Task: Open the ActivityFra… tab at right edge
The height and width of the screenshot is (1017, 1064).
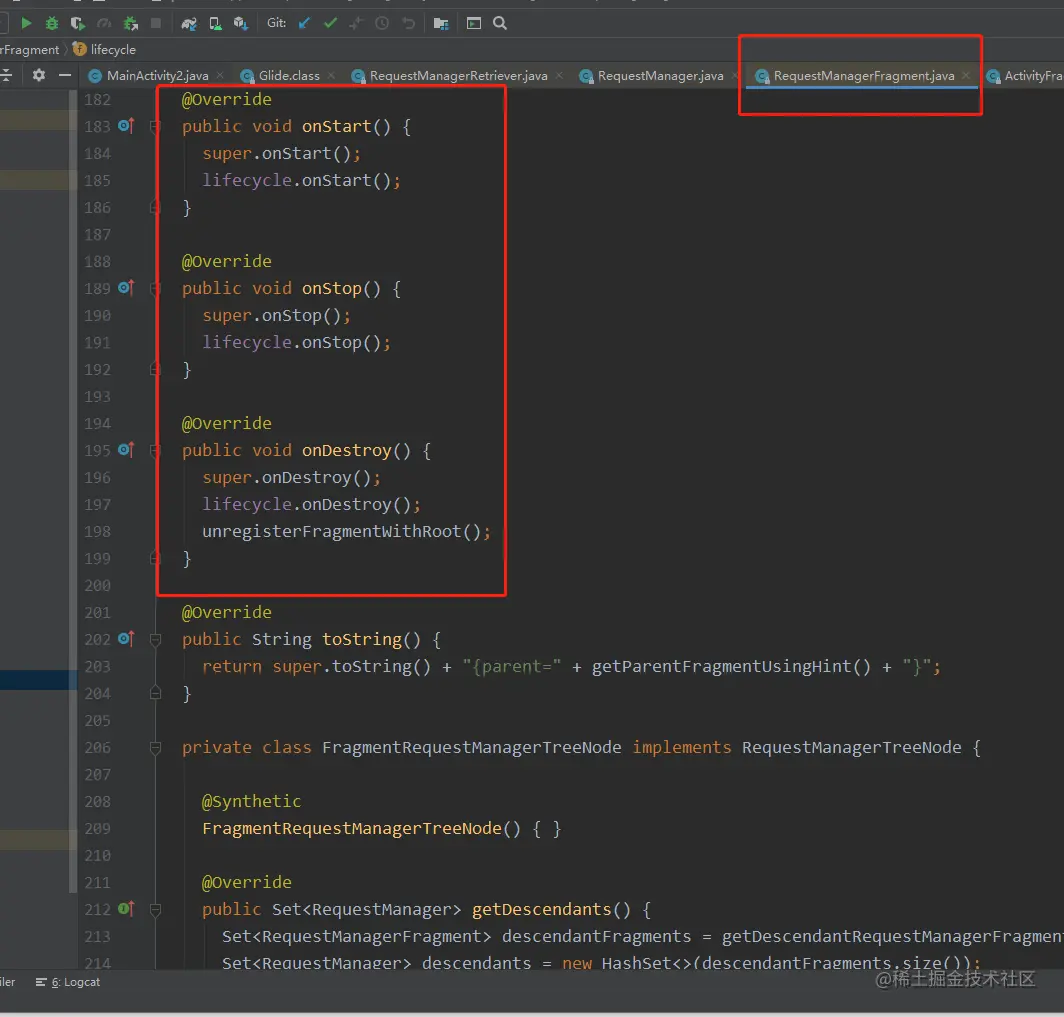Action: [x=1026, y=76]
